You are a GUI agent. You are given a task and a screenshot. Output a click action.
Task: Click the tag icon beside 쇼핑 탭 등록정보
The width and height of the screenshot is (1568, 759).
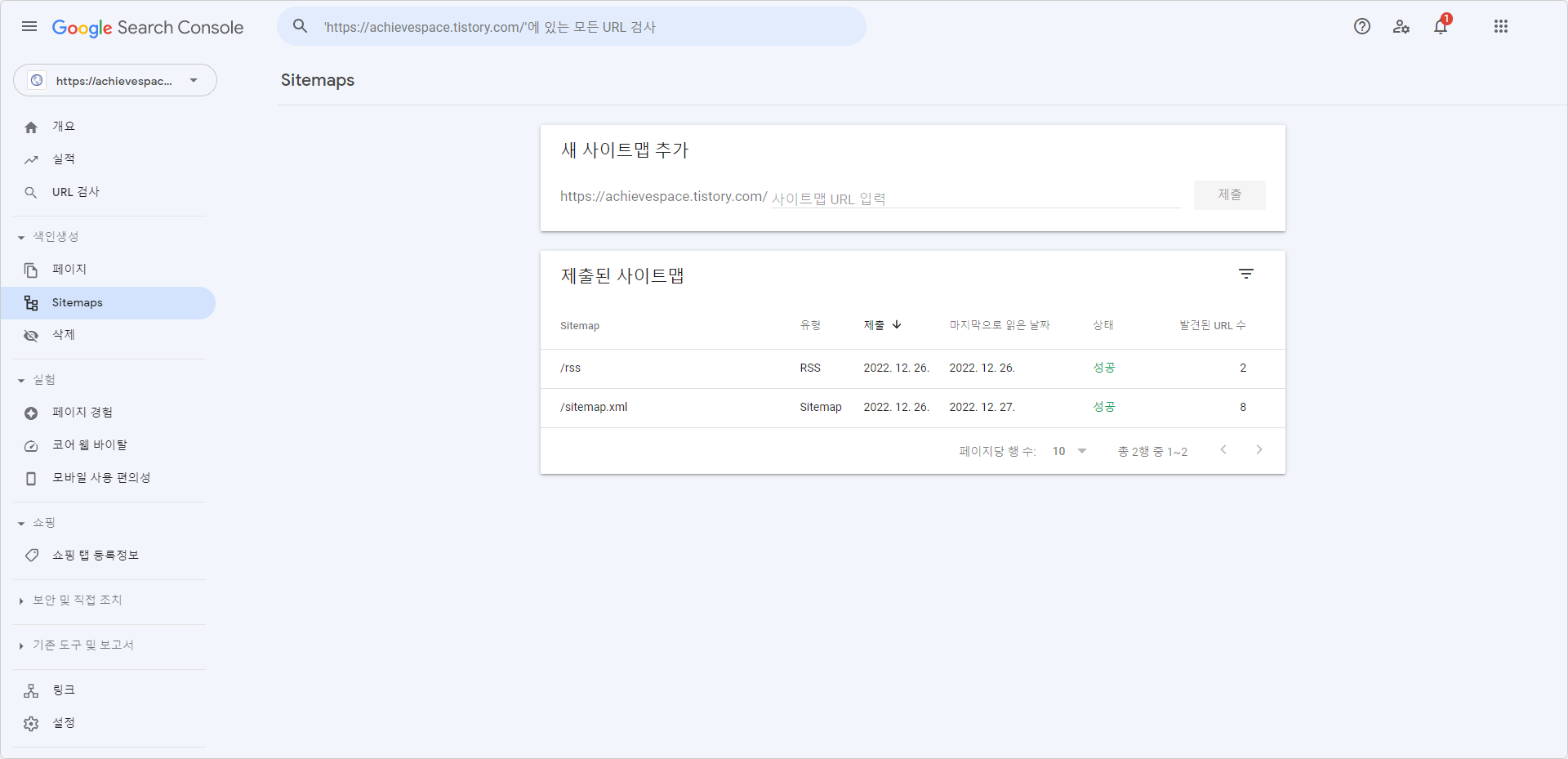(31, 556)
